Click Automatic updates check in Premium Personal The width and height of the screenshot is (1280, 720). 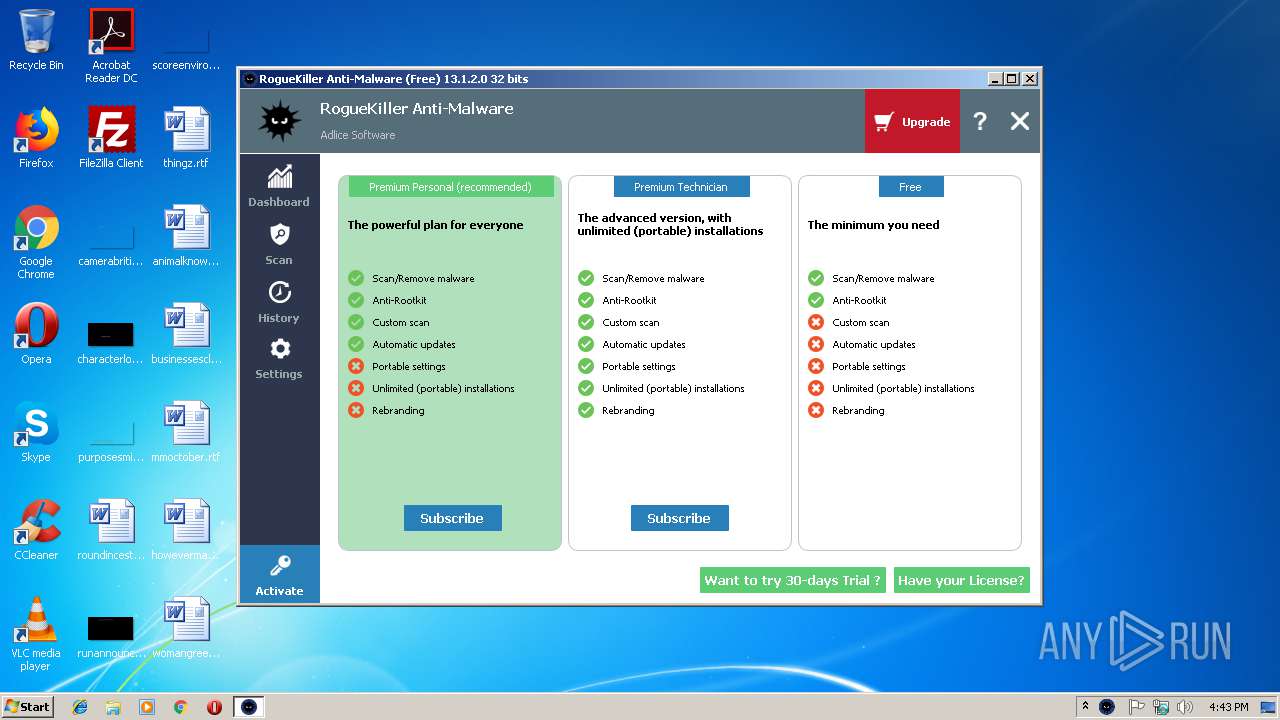pyautogui.click(x=356, y=344)
